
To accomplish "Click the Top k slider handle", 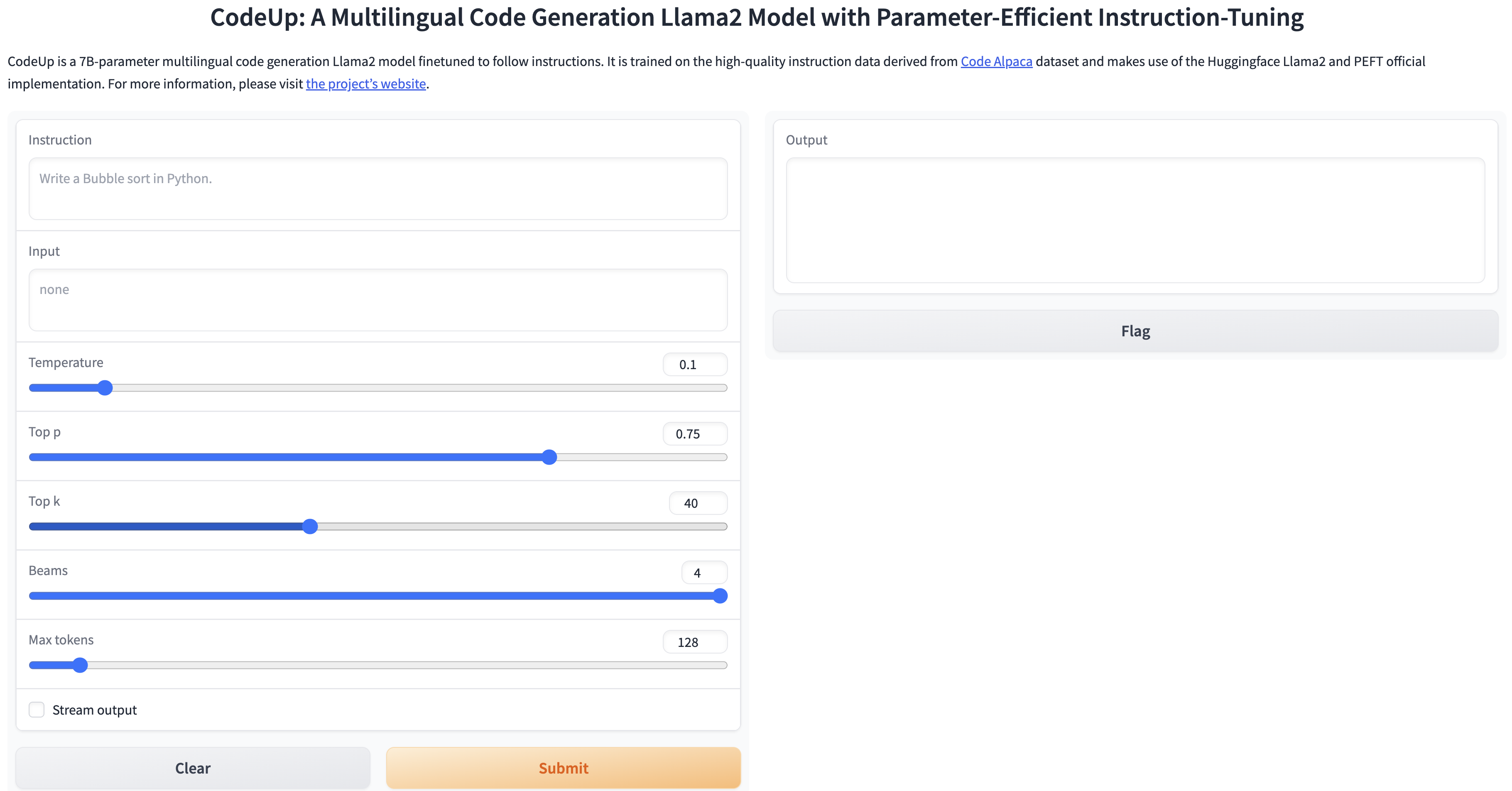I will tap(310, 527).
